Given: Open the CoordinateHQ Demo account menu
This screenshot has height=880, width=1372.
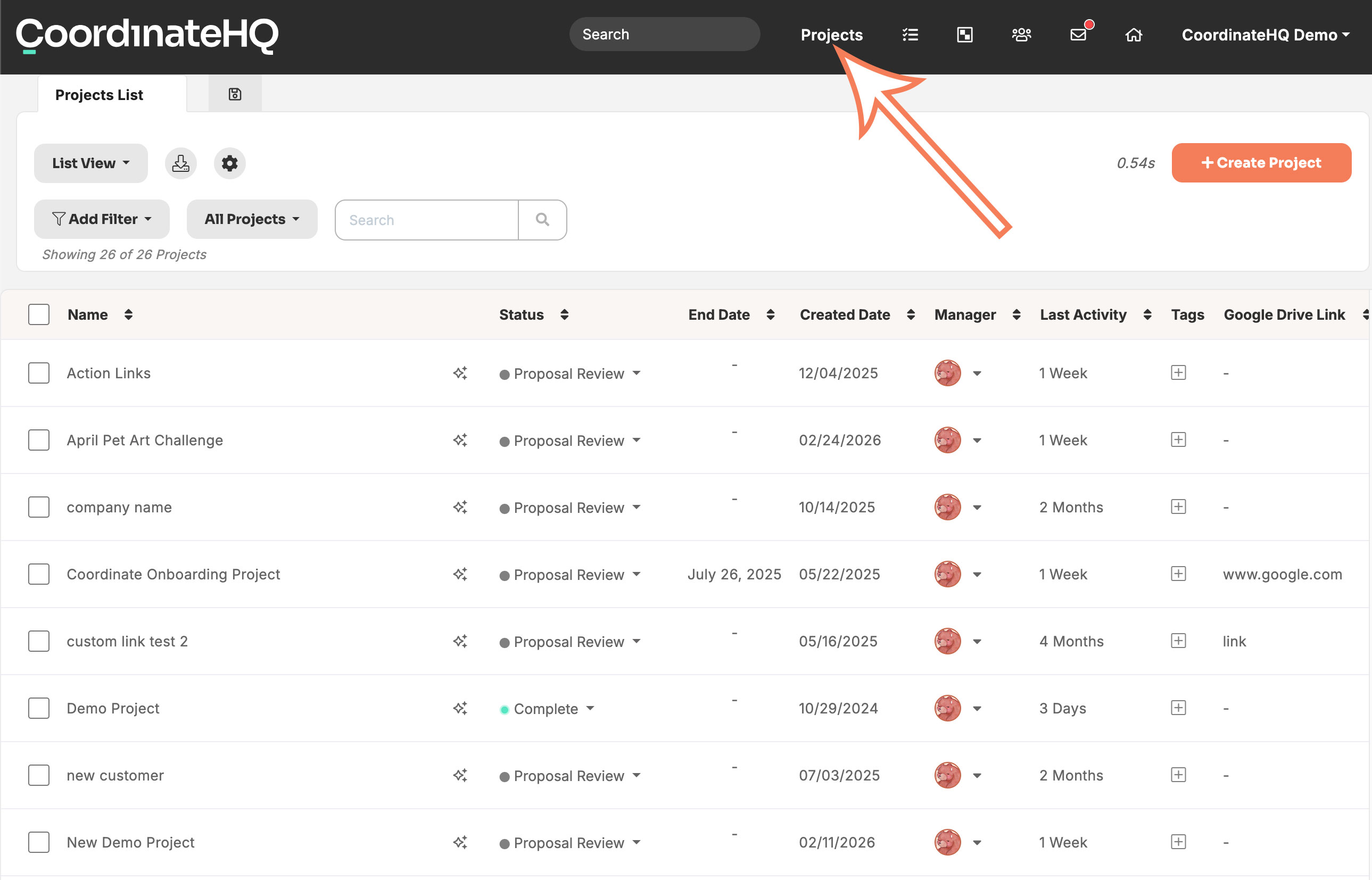Looking at the screenshot, I should pyautogui.click(x=1265, y=35).
